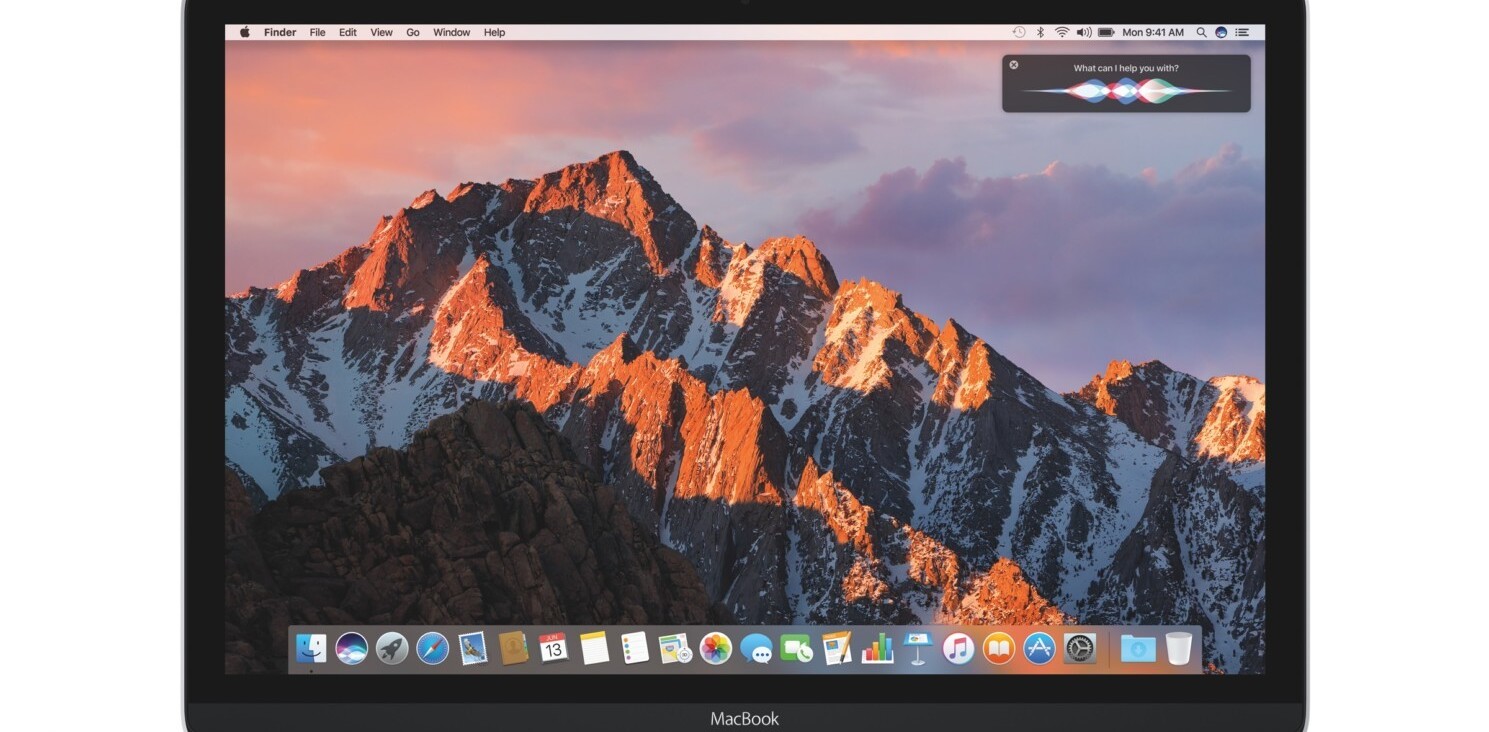
Task: Expand the Bluetooth status menu
Action: [x=1040, y=32]
